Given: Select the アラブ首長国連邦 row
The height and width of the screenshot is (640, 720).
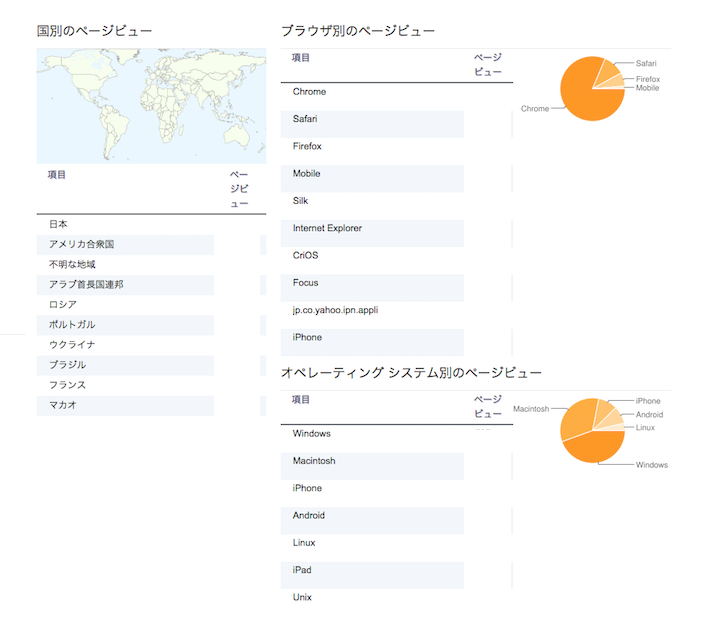Looking at the screenshot, I should pyautogui.click(x=151, y=285).
